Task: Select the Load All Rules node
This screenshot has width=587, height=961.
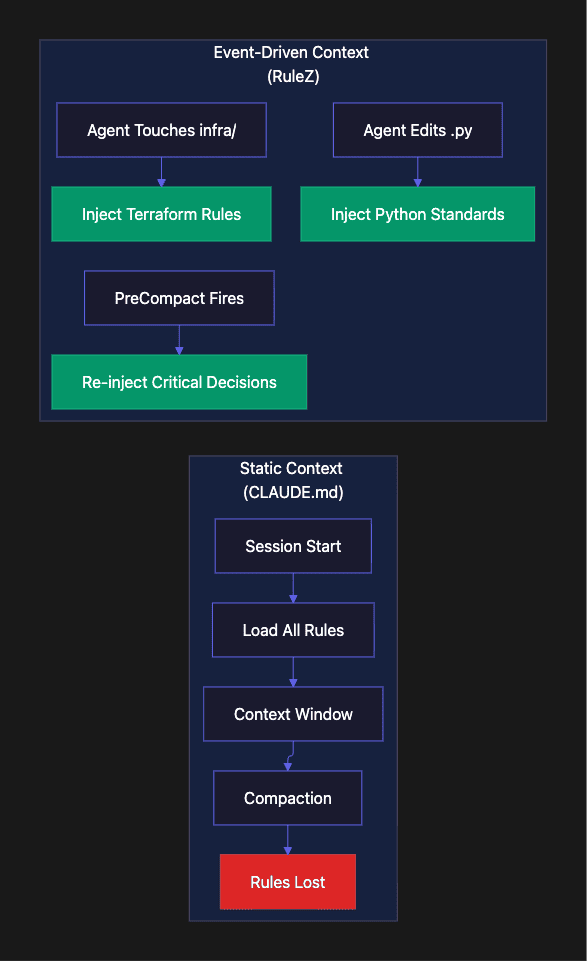Action: pyautogui.click(x=293, y=630)
